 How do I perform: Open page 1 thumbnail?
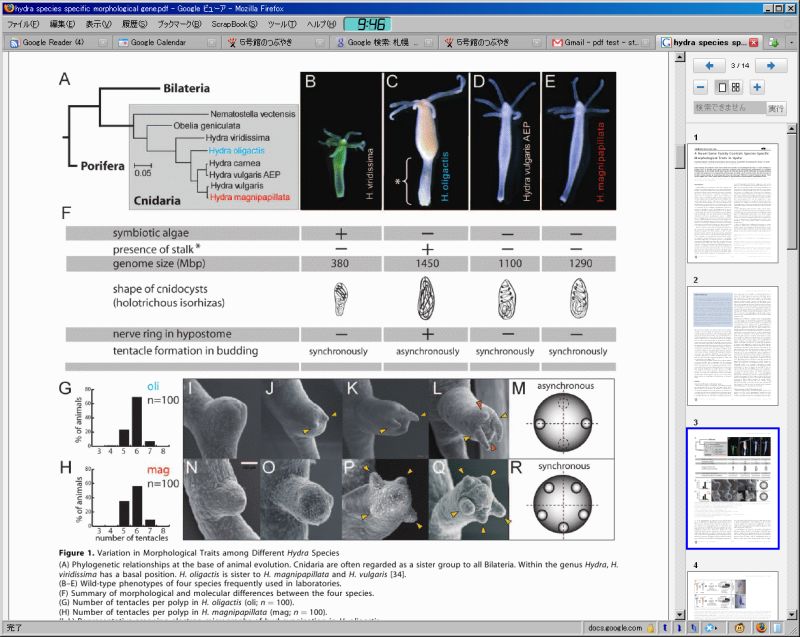coord(733,203)
